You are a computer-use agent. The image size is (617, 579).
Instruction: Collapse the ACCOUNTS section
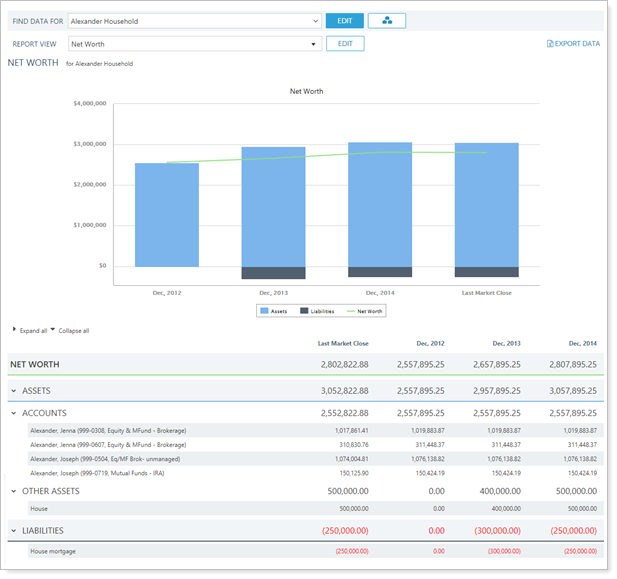pos(14,413)
